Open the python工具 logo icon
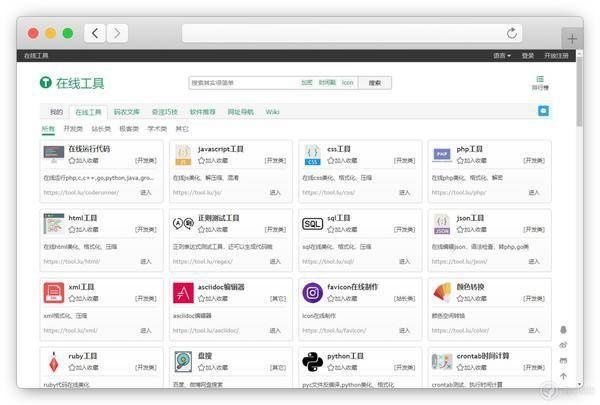The image size is (600, 405). click(x=312, y=362)
